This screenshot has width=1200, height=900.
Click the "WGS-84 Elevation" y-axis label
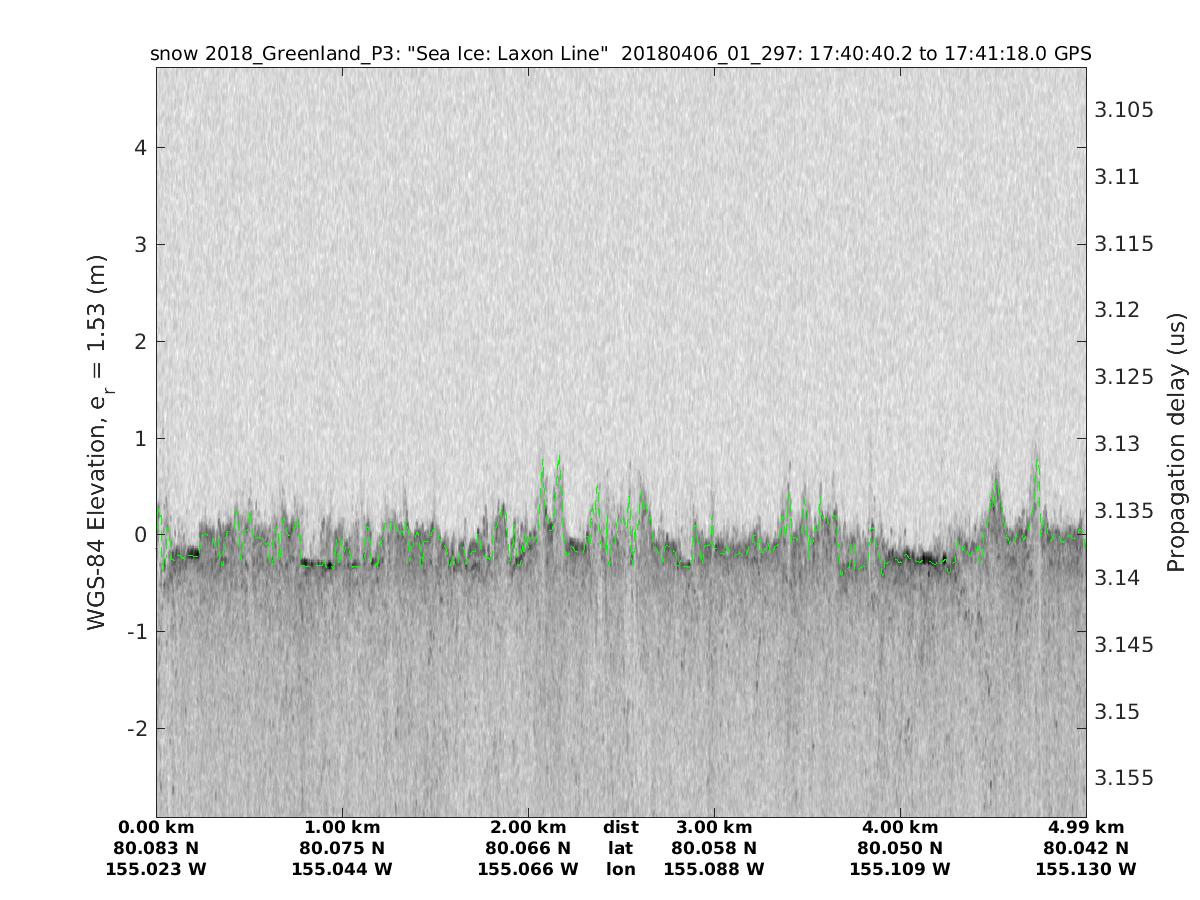coord(97,441)
